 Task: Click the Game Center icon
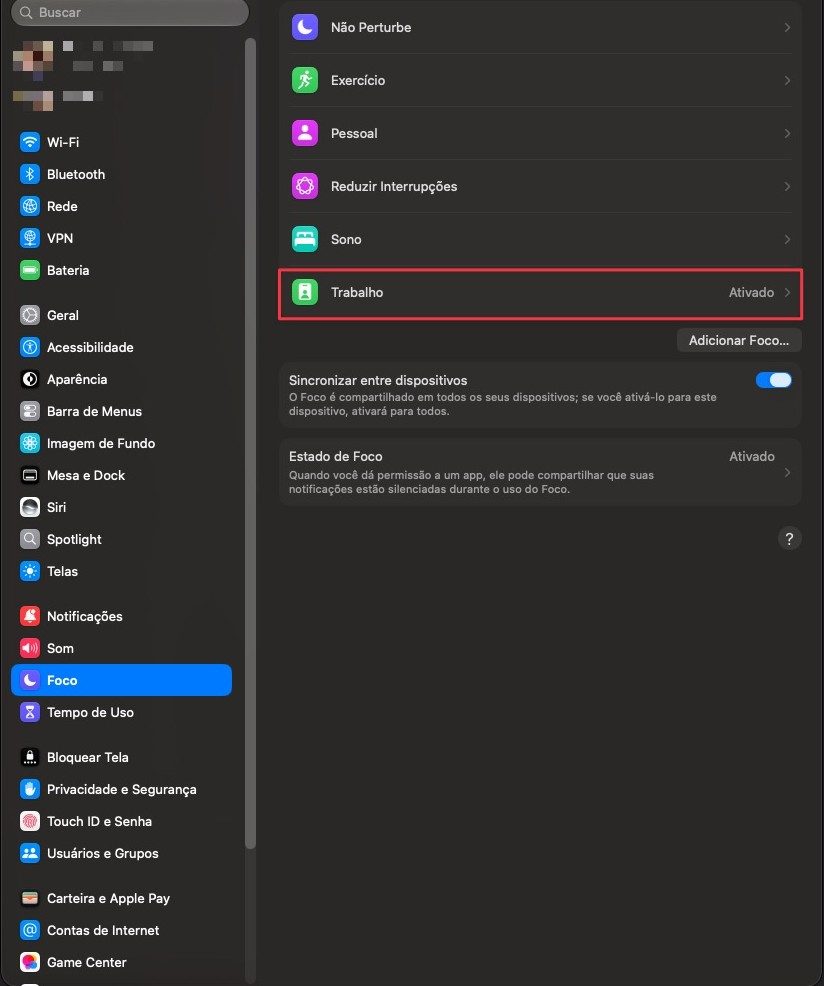pos(30,962)
